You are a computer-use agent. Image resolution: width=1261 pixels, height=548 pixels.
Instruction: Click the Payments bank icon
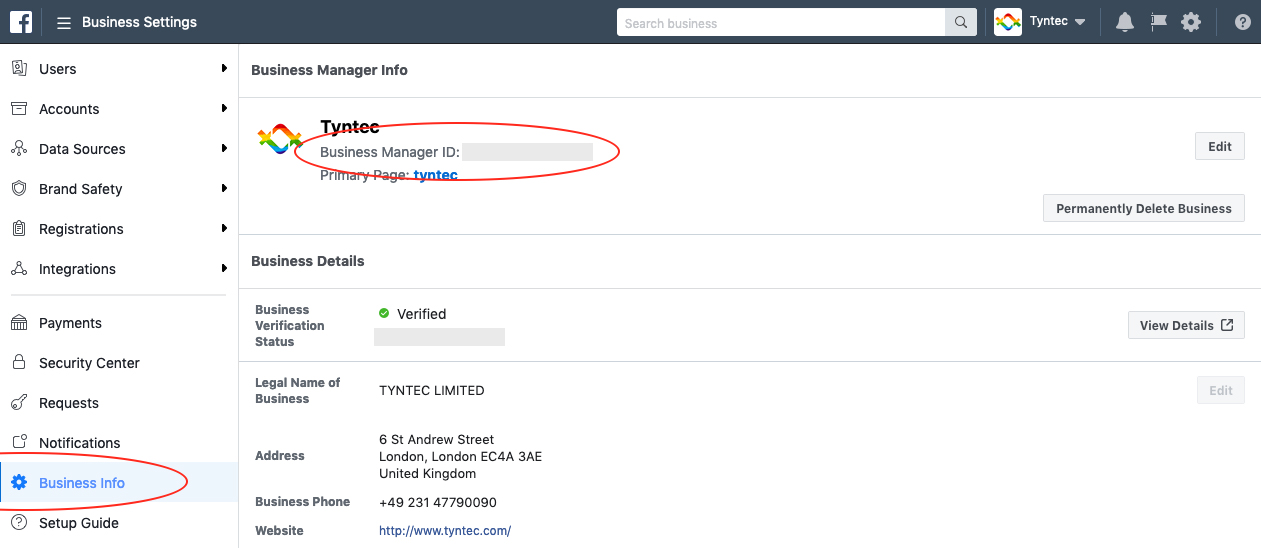[19, 322]
